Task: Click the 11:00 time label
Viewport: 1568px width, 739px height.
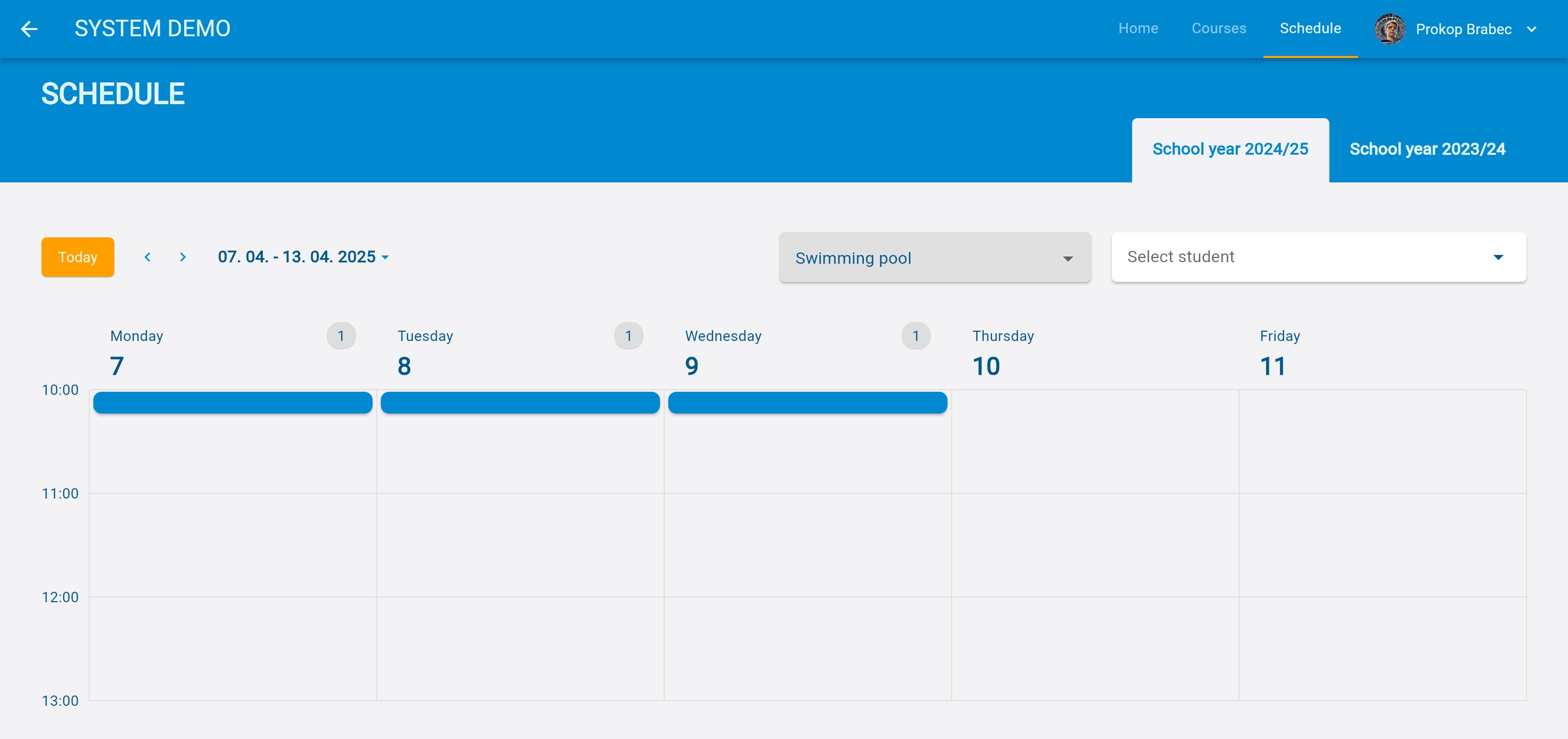Action: (60, 493)
